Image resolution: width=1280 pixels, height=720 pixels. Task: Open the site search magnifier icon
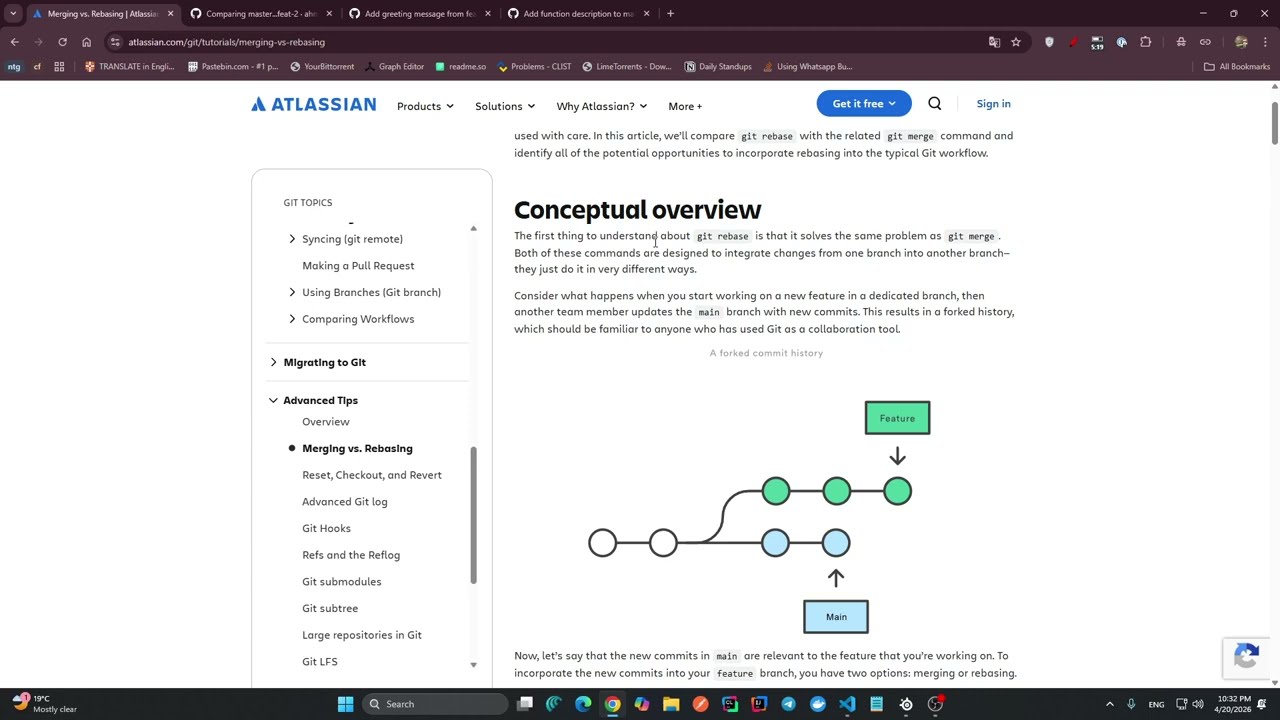[934, 104]
